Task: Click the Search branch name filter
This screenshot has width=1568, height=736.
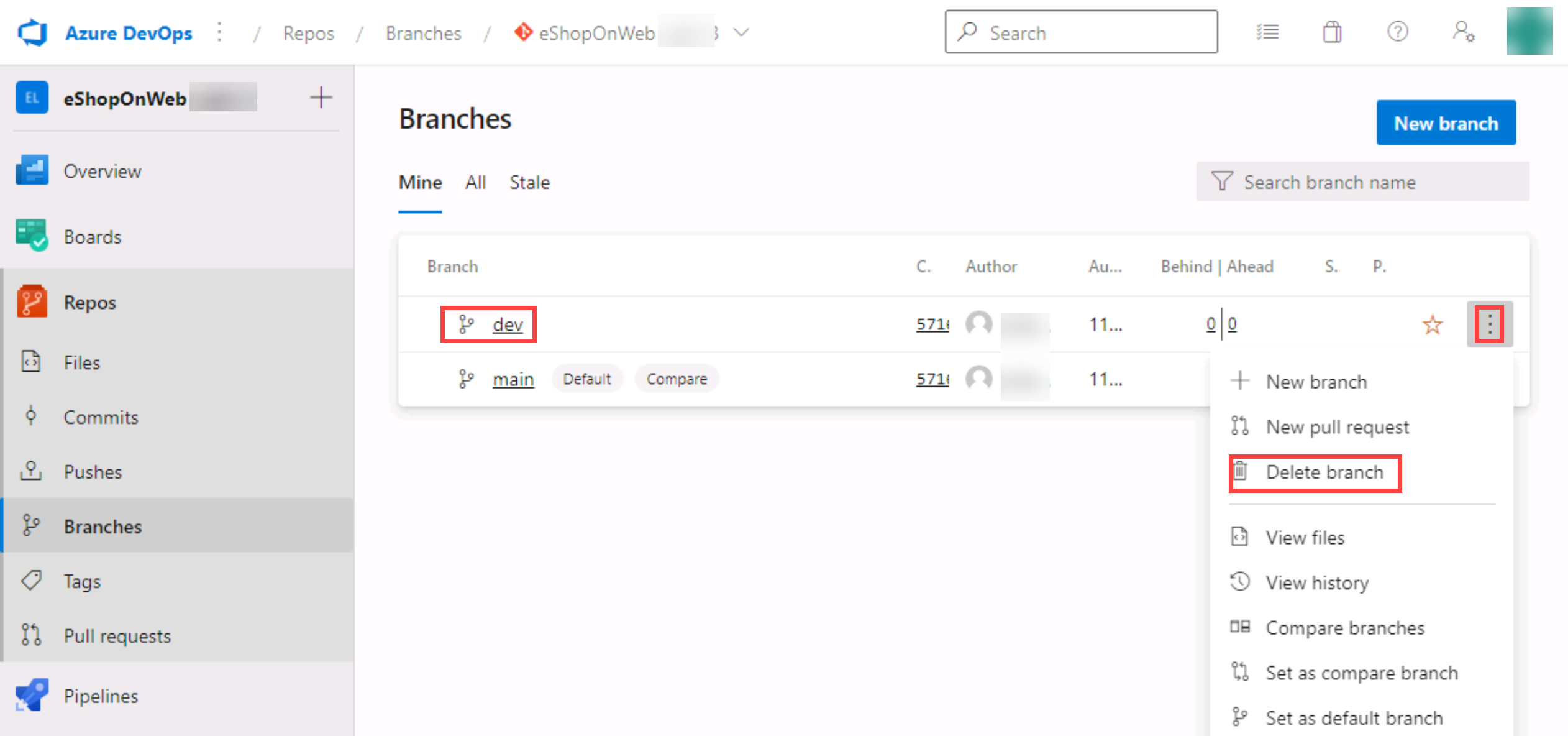Action: (1363, 182)
